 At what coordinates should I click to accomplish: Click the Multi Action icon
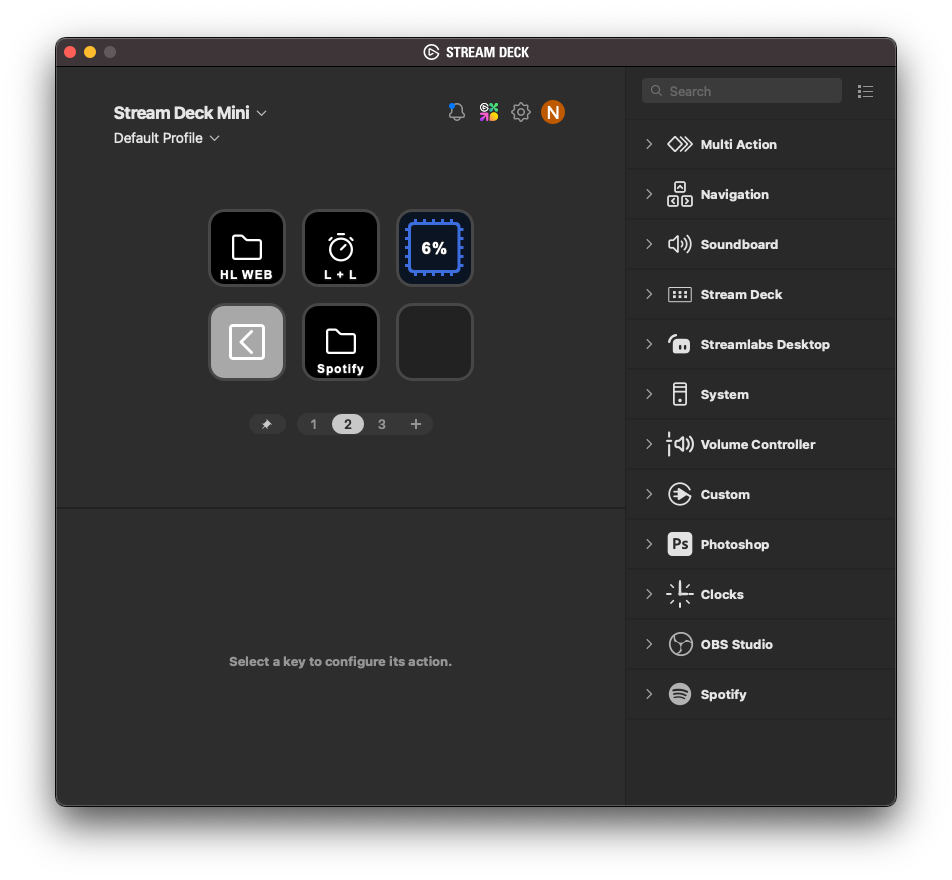click(680, 145)
